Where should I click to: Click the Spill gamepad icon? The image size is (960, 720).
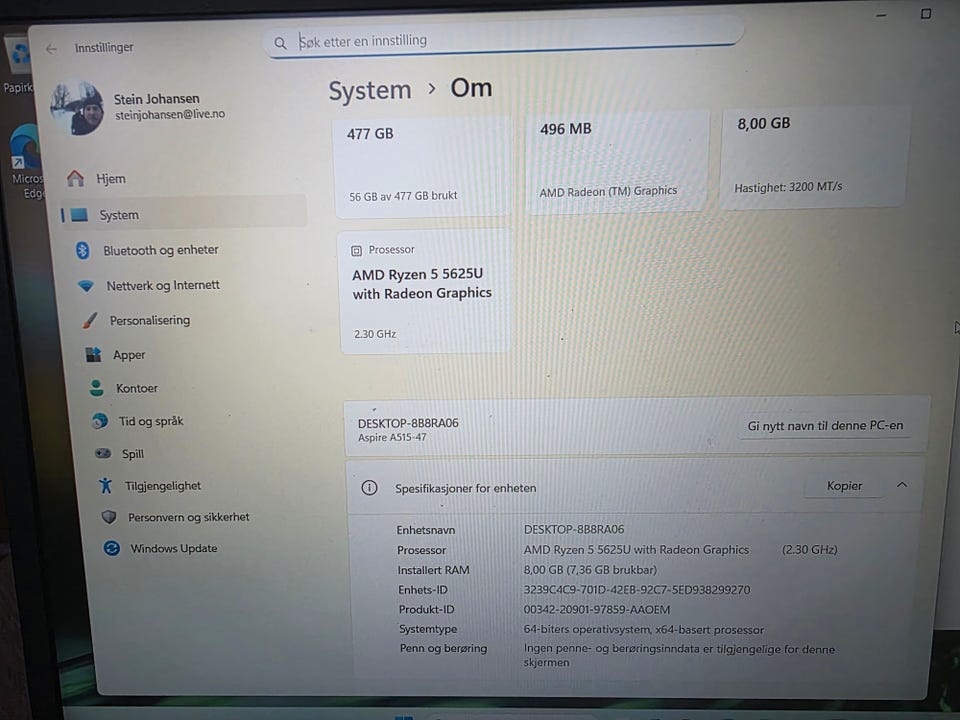pyautogui.click(x=103, y=454)
